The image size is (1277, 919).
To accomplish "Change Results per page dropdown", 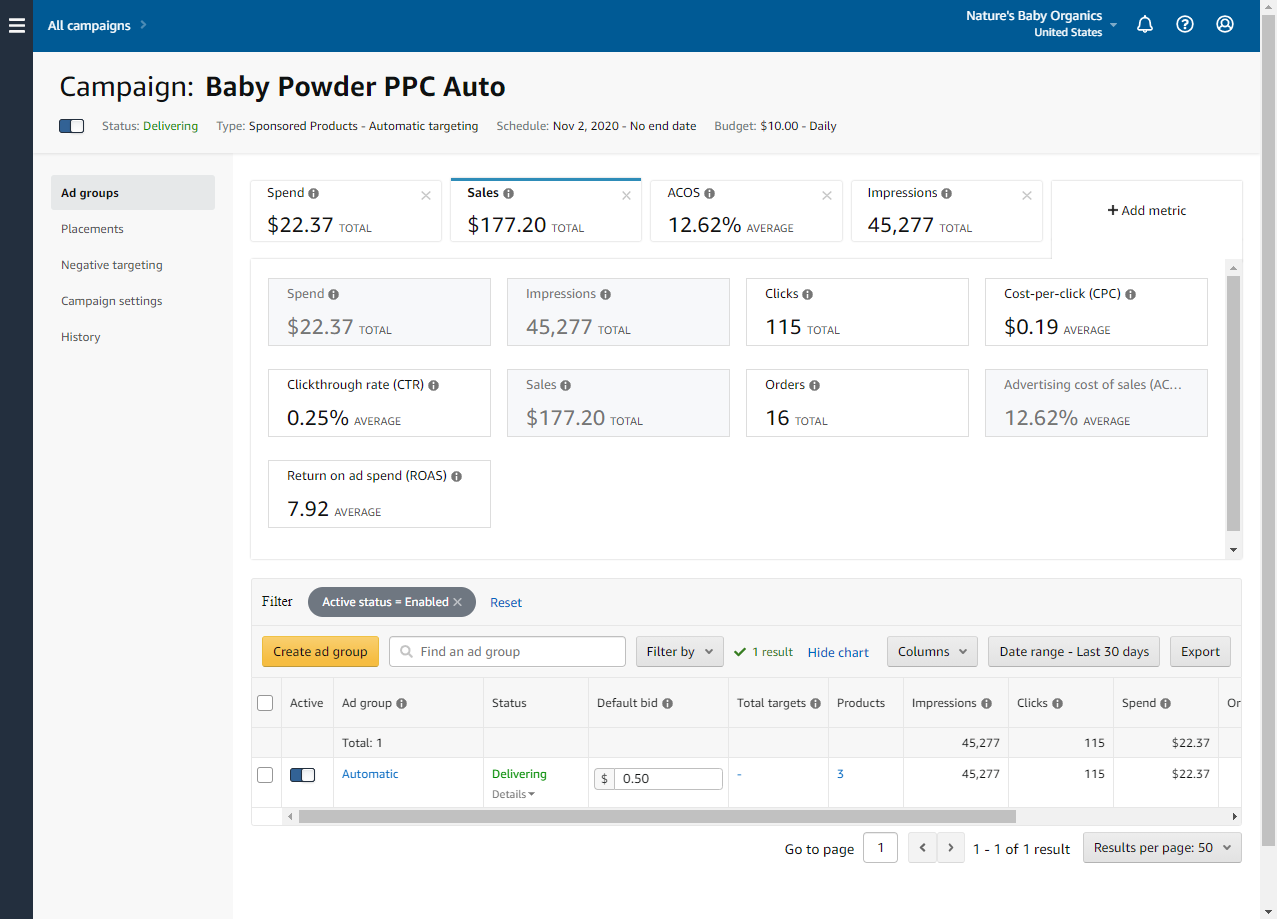I will tap(1162, 848).
